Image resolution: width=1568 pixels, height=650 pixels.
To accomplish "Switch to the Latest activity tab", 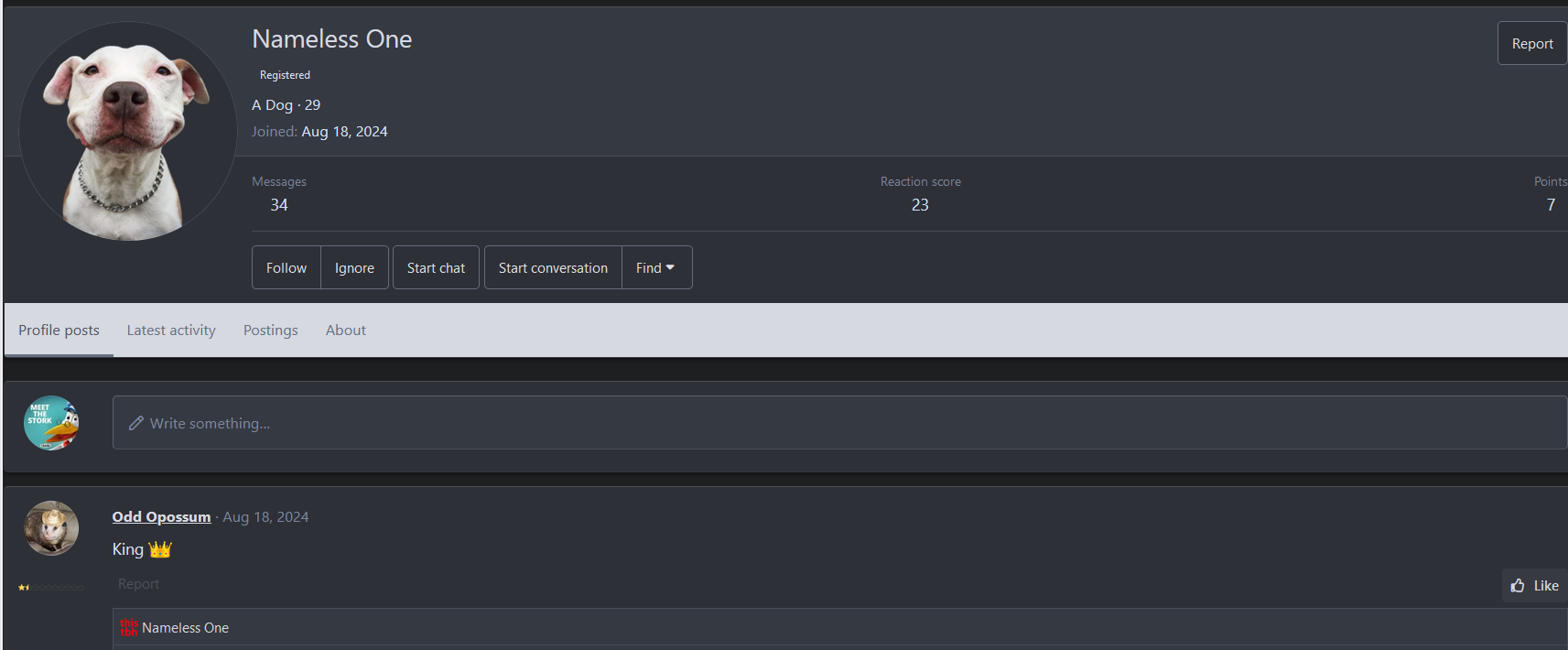I will coord(171,330).
